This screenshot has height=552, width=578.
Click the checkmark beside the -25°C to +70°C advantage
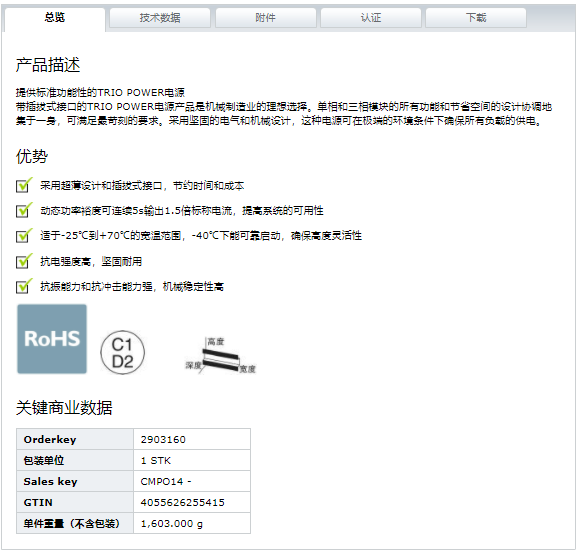click(x=24, y=235)
